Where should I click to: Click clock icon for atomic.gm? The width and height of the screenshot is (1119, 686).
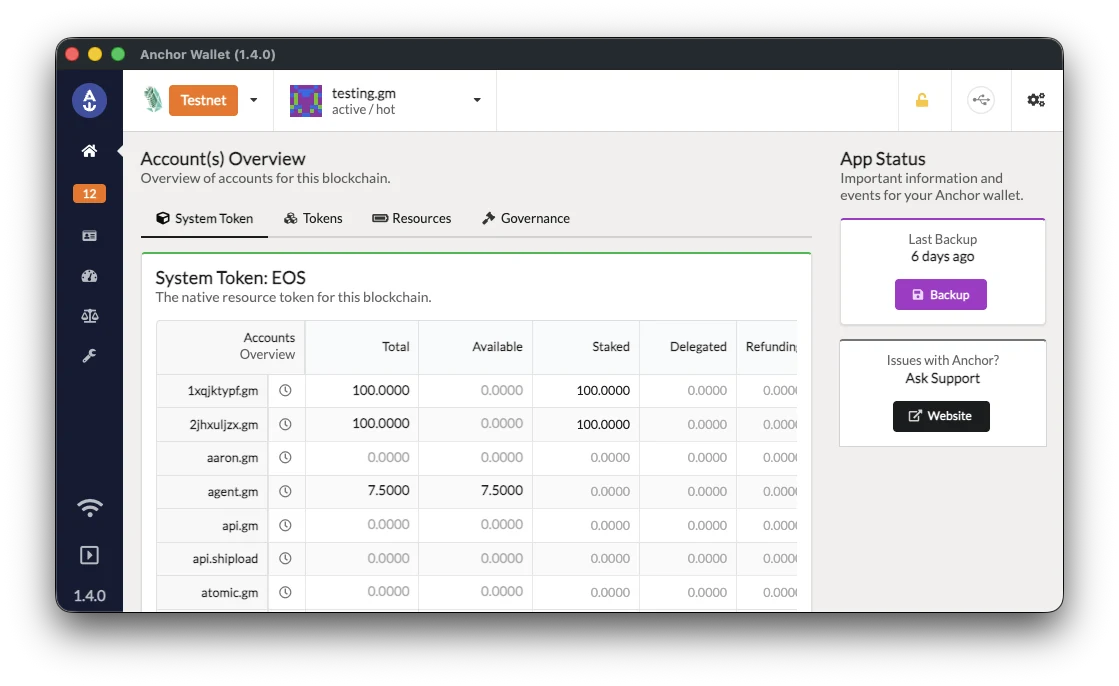click(x=285, y=592)
